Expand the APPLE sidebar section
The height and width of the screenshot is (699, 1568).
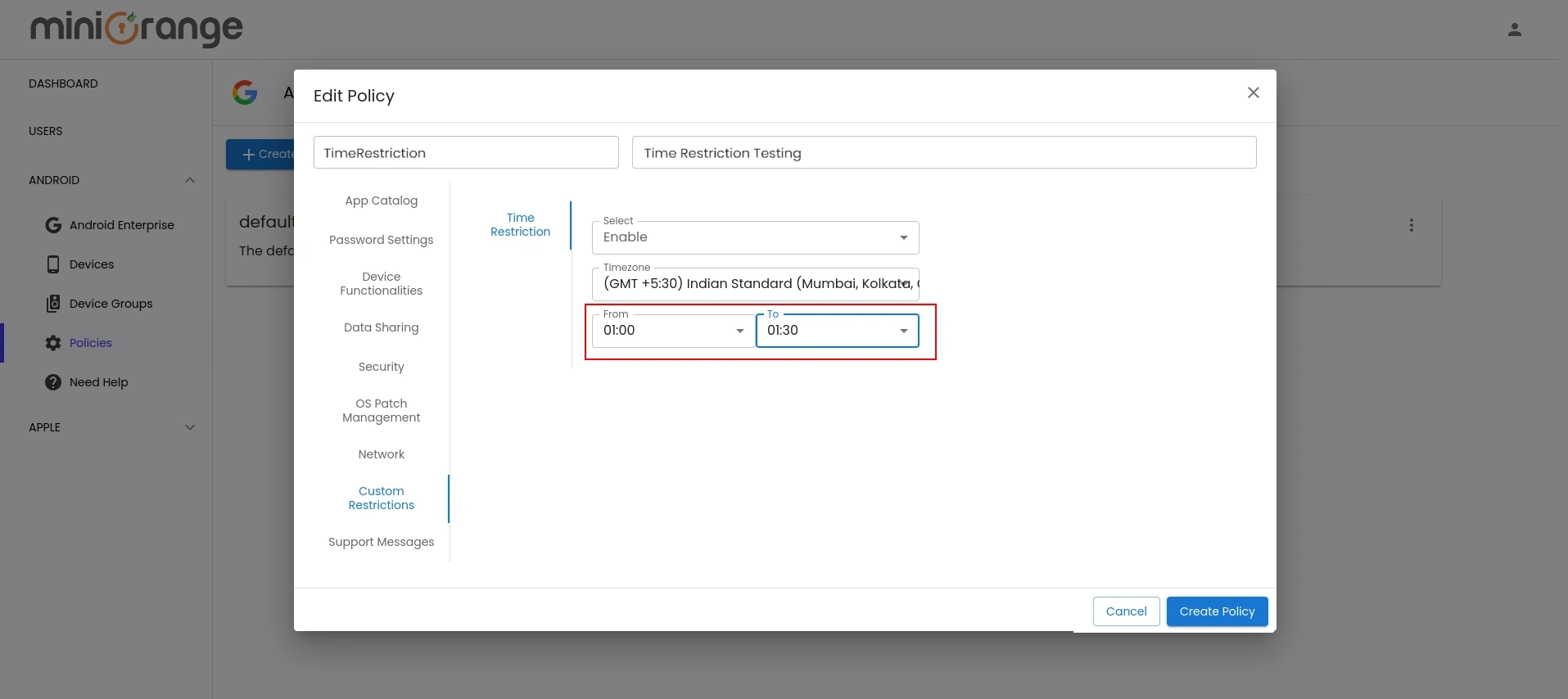[190, 427]
